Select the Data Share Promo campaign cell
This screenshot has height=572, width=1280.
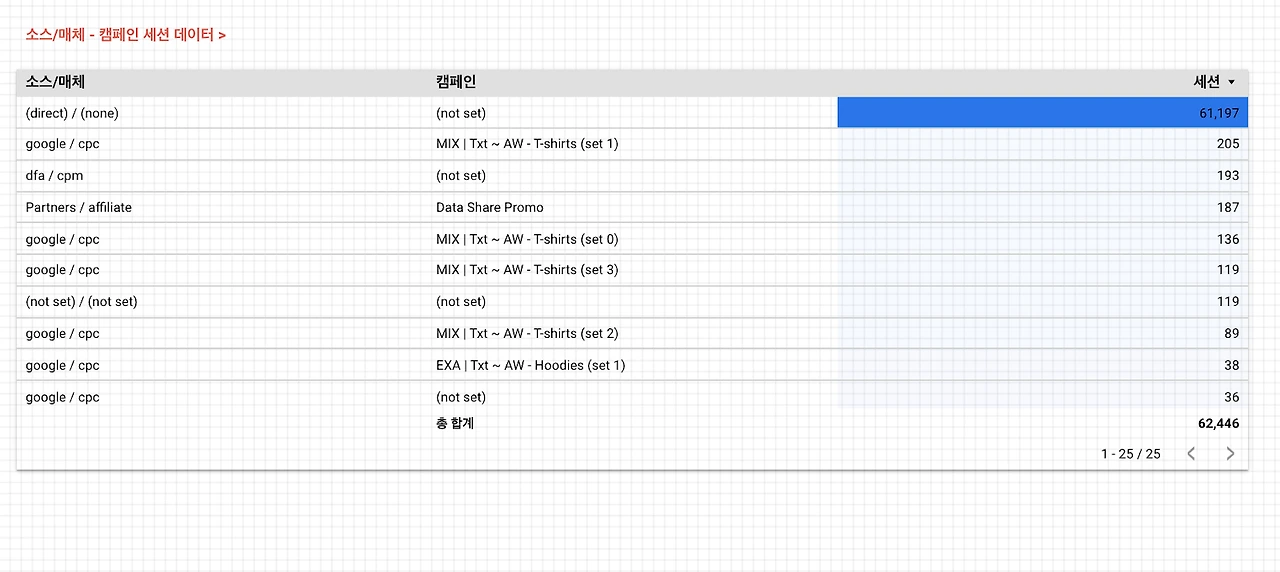pos(490,207)
